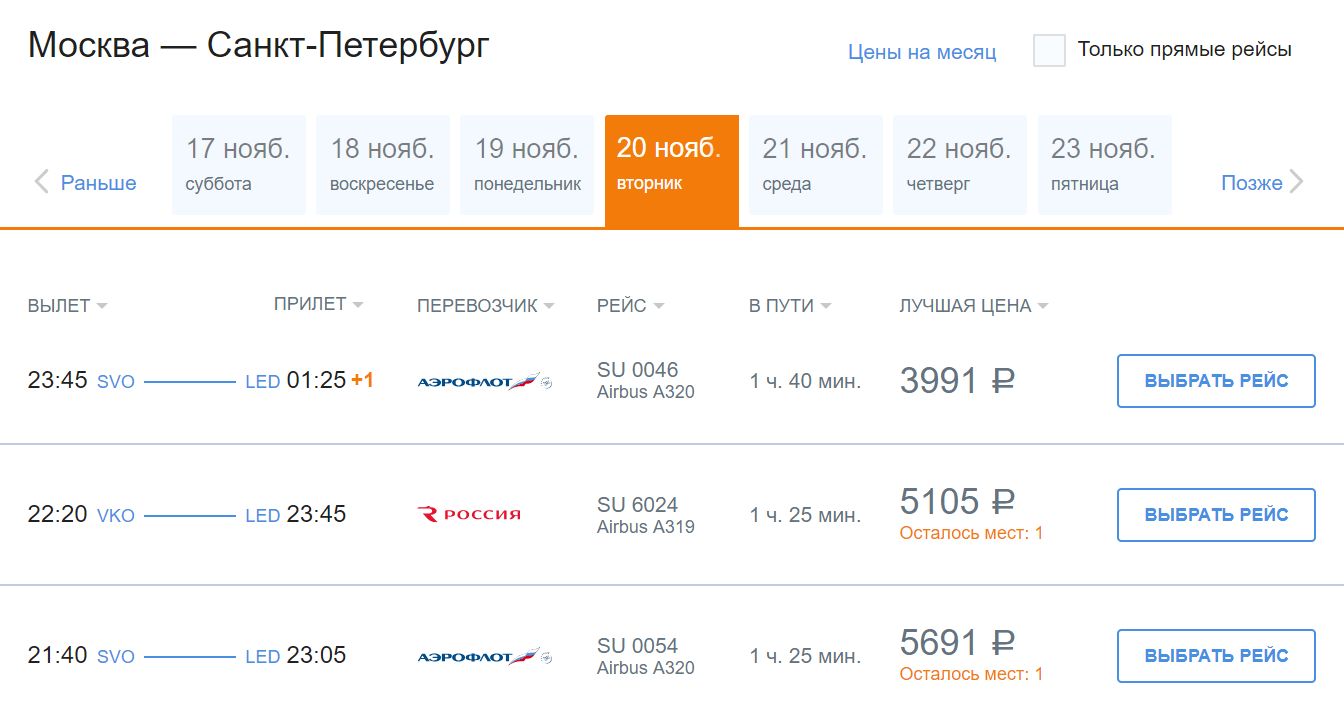Click the Aeroflot logo for flight SU 0054
This screenshot has height=721, width=1344.
[x=484, y=657]
